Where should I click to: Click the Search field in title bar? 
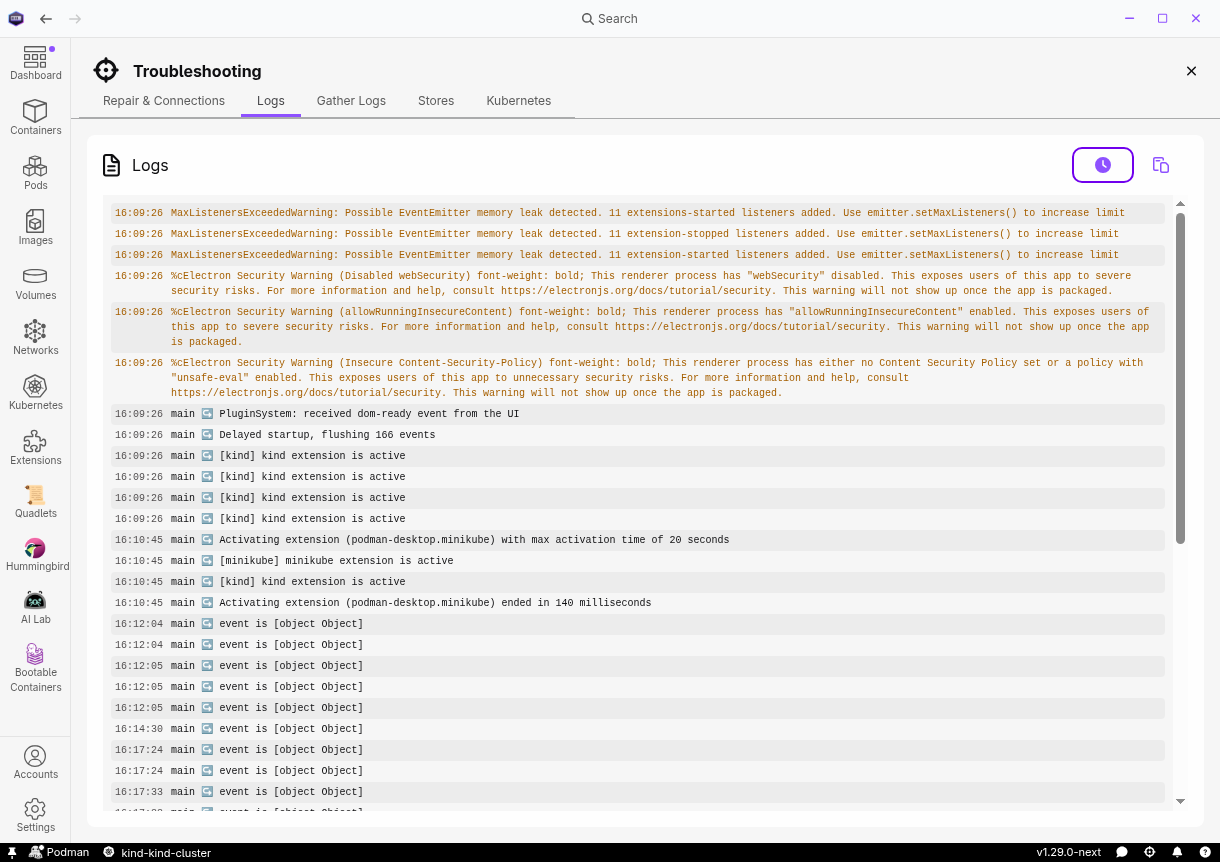pos(610,19)
